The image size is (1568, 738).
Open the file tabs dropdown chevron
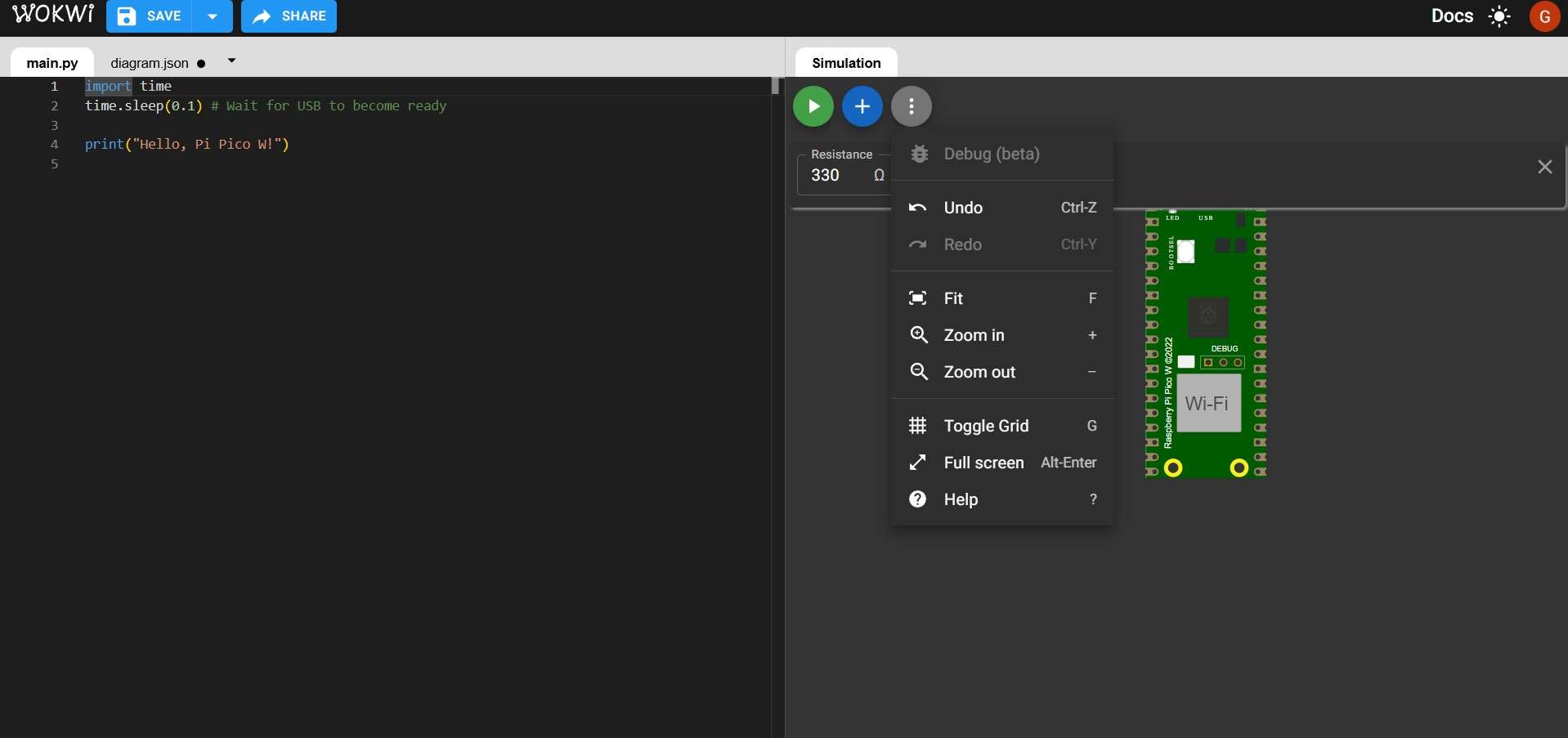point(231,60)
